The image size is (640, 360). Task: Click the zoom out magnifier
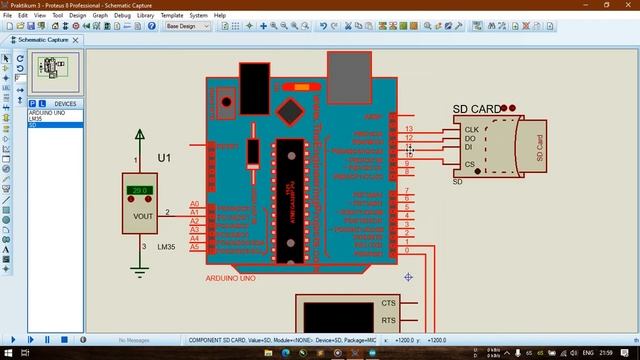(x=284, y=26)
